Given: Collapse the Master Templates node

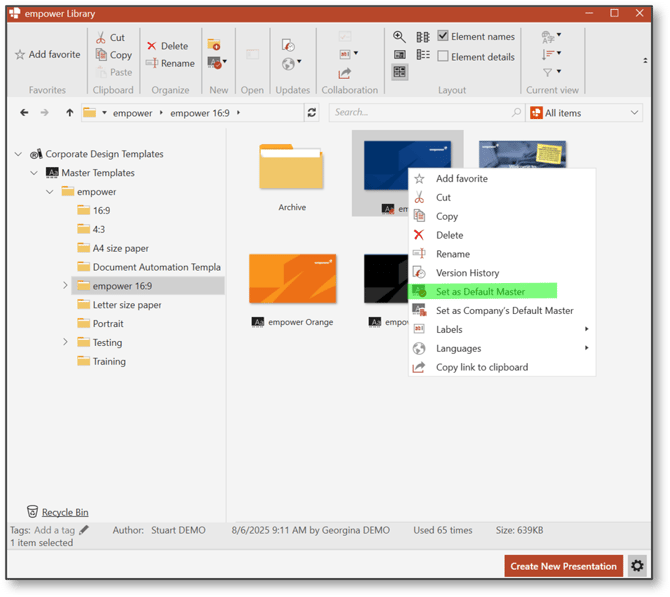Looking at the screenshot, I should click(x=34, y=173).
